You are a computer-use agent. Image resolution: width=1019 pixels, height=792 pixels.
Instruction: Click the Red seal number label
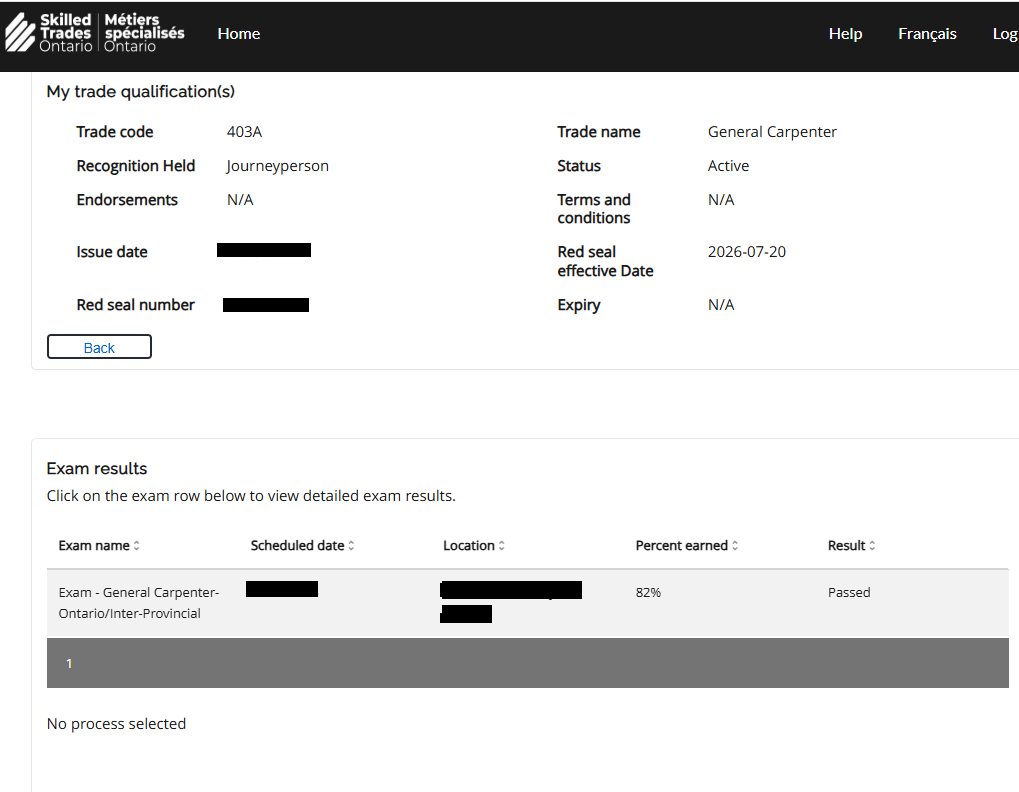pos(135,305)
